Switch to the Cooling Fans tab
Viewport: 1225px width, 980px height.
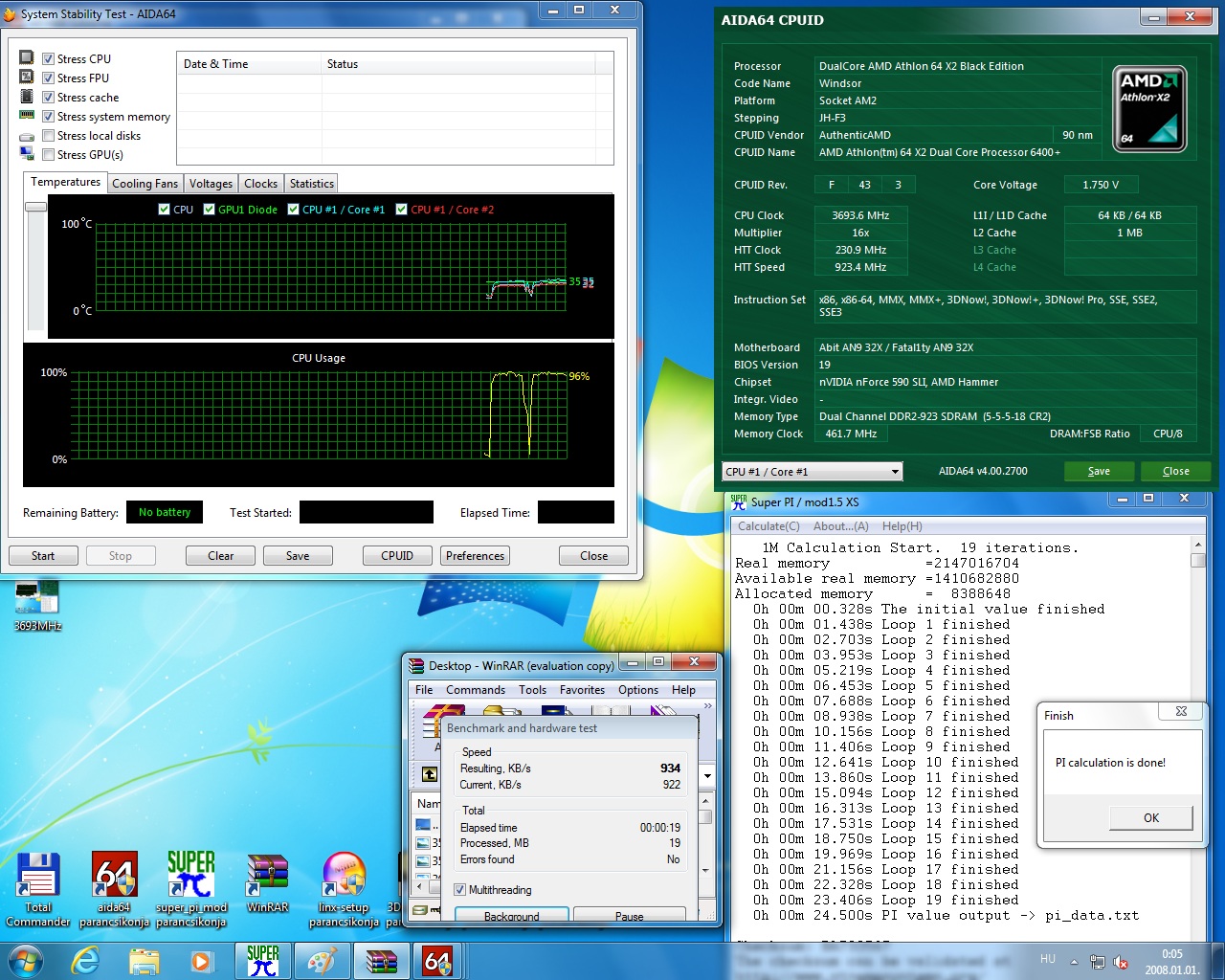(145, 184)
